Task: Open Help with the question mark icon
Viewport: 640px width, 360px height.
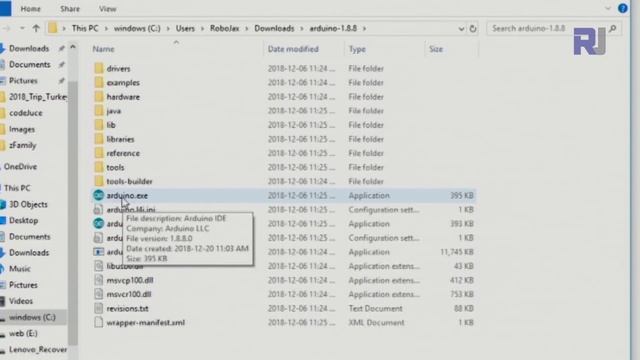Action: coord(622,8)
